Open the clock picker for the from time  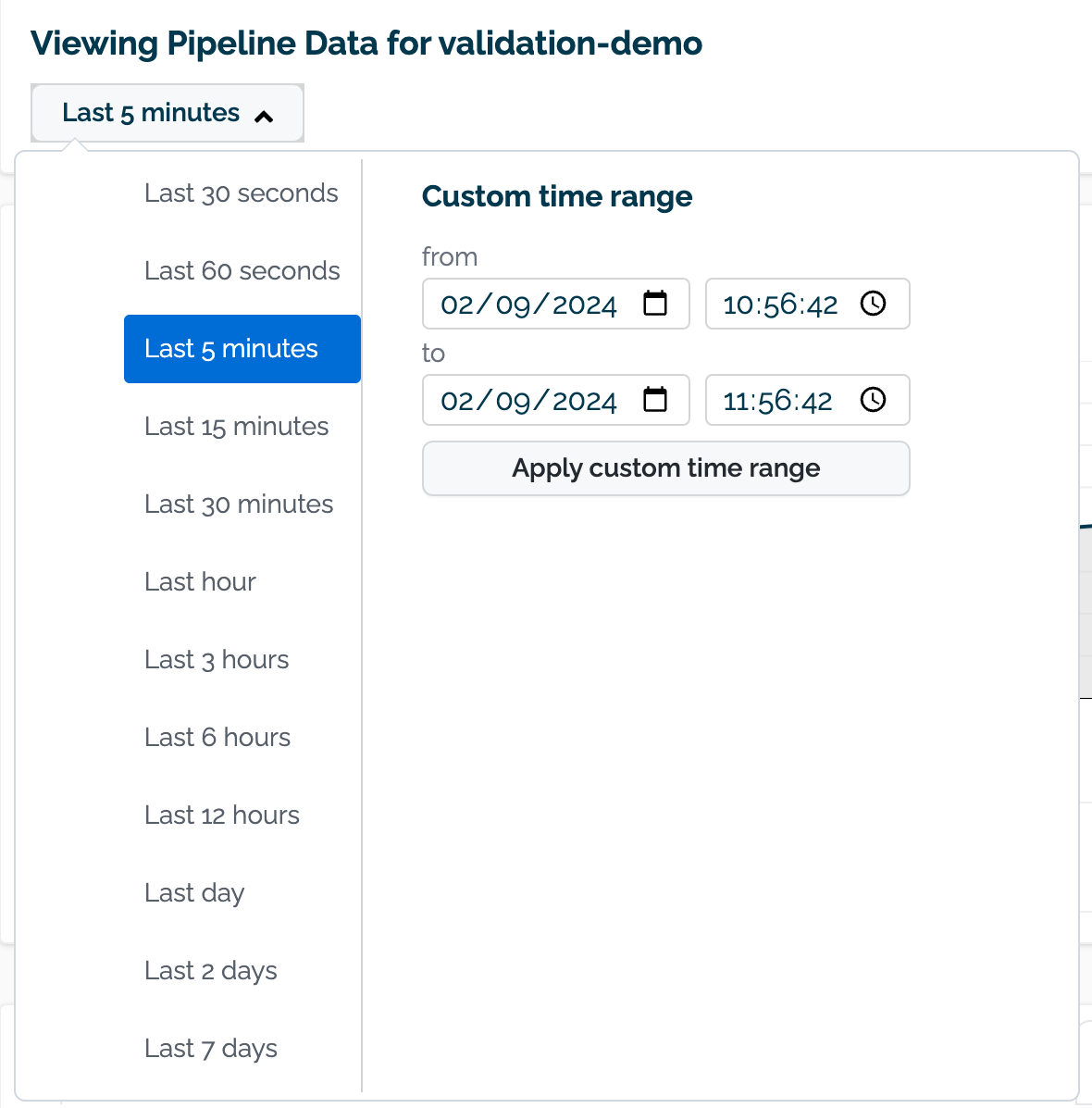point(873,304)
